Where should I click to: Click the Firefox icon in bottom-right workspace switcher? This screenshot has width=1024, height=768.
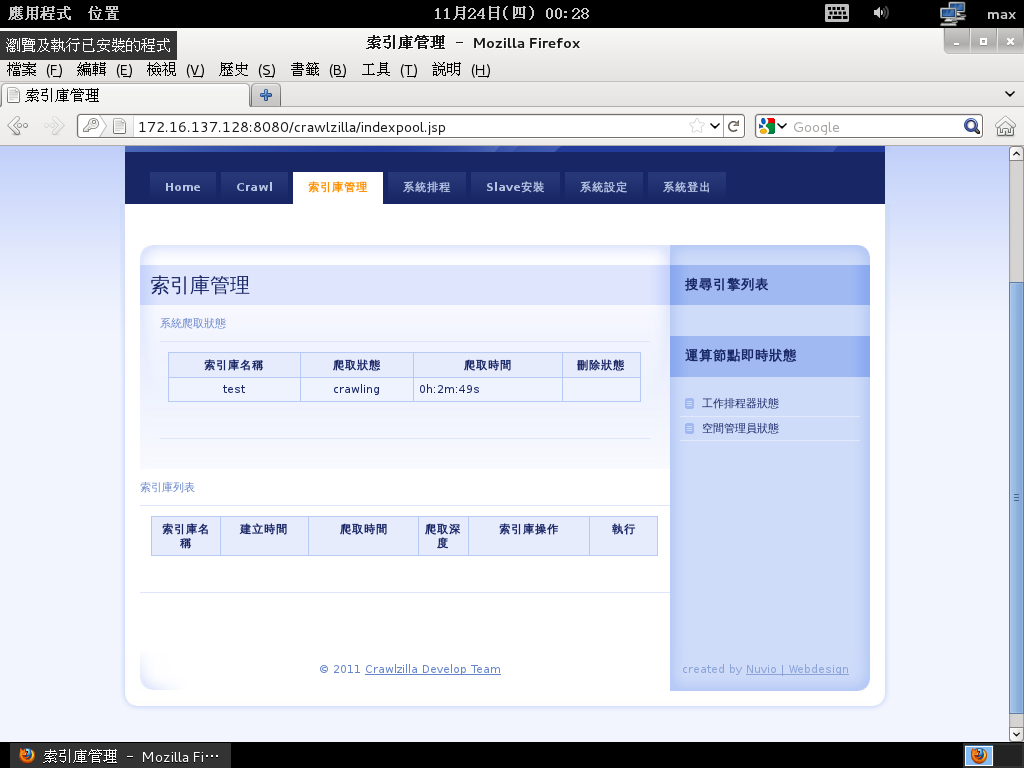(x=978, y=756)
